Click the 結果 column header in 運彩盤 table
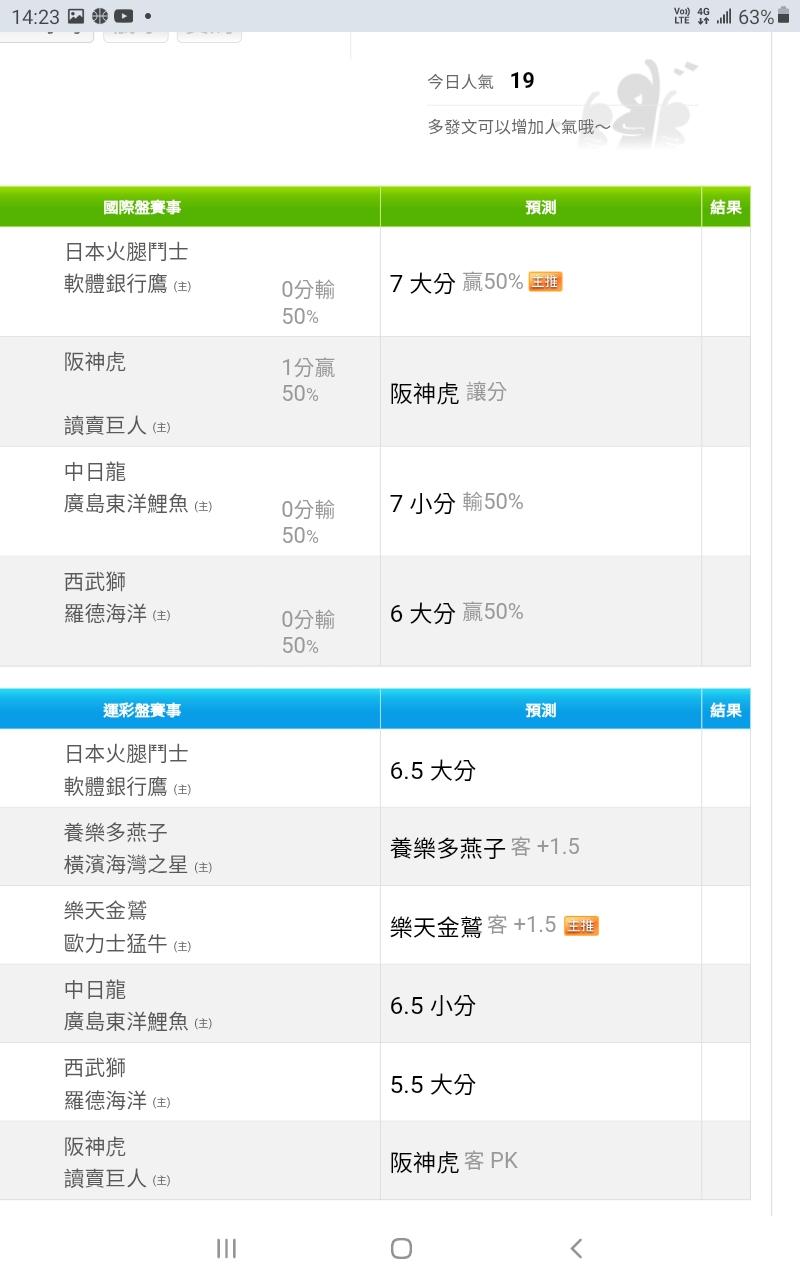This screenshot has height=1280, width=800. point(725,710)
